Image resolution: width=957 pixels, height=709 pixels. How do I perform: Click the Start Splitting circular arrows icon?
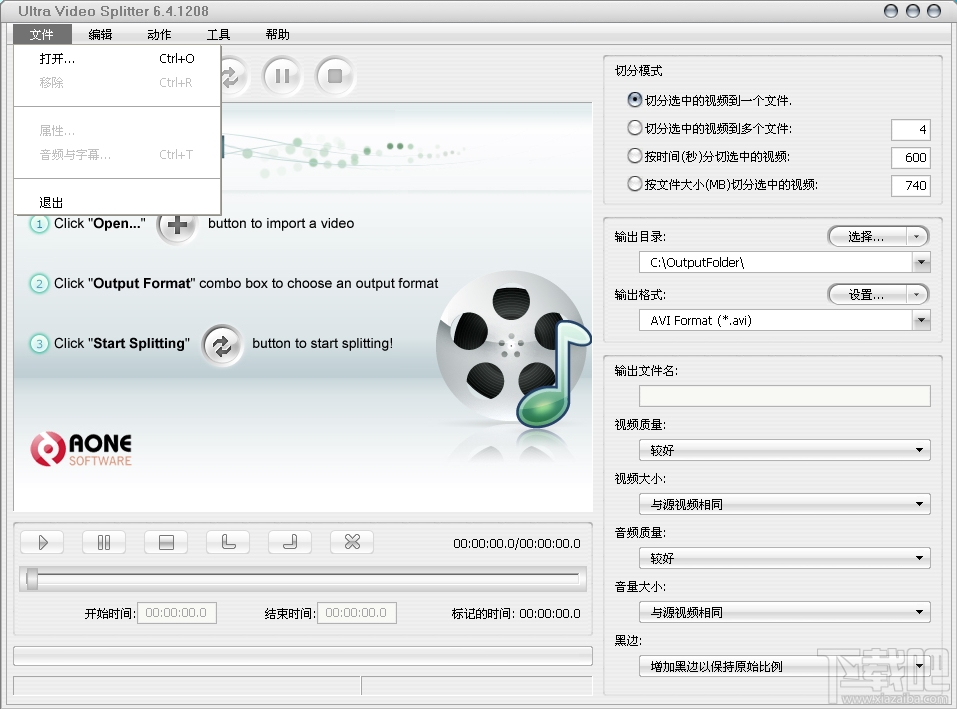(x=229, y=76)
